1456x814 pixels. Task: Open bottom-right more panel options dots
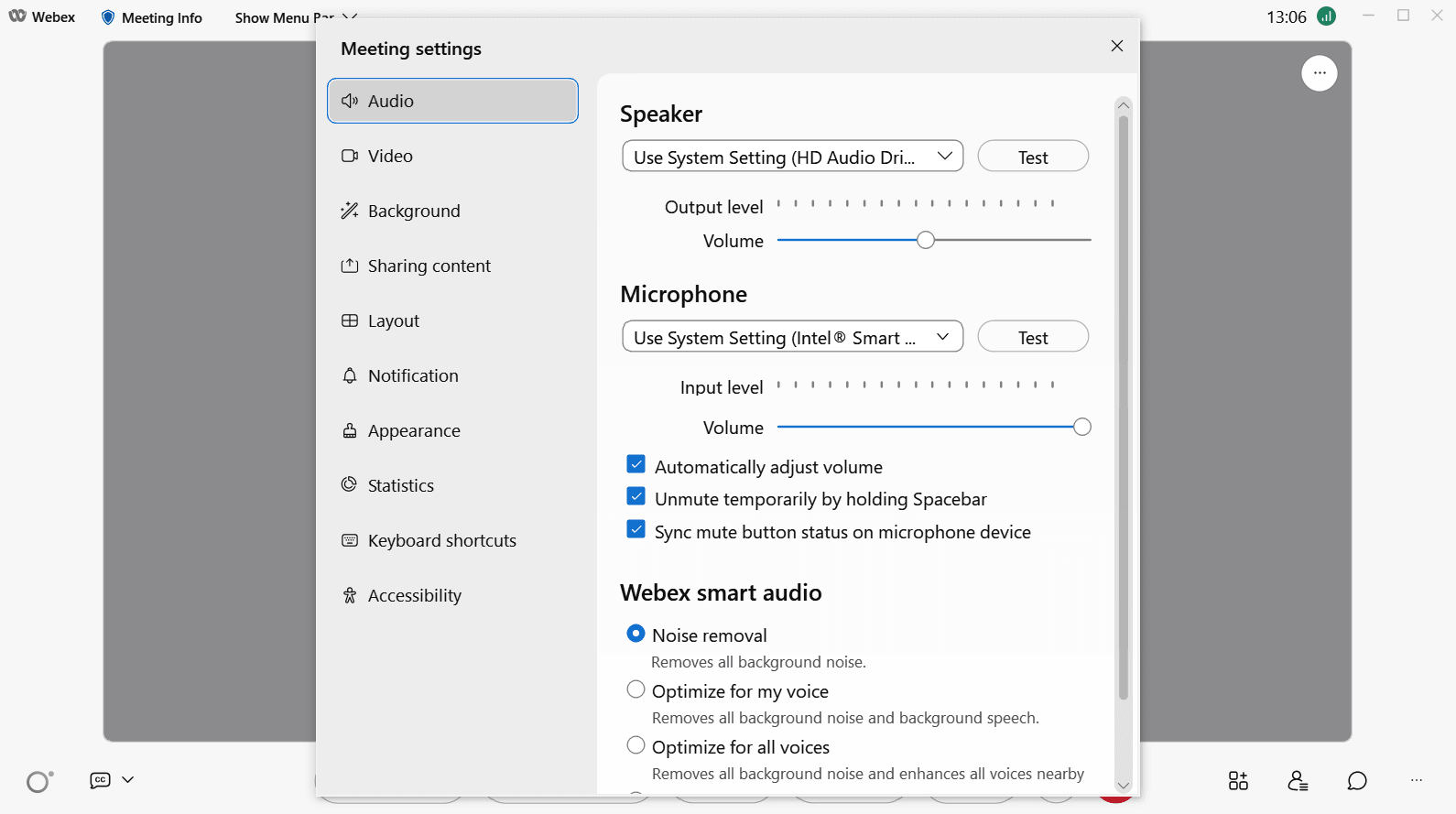pos(1417,780)
